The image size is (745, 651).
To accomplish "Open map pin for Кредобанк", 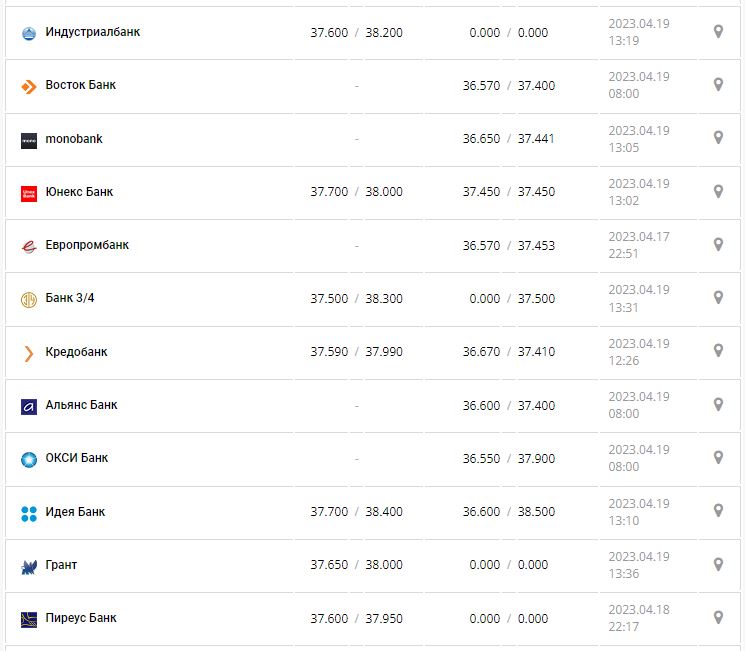I will 718,351.
